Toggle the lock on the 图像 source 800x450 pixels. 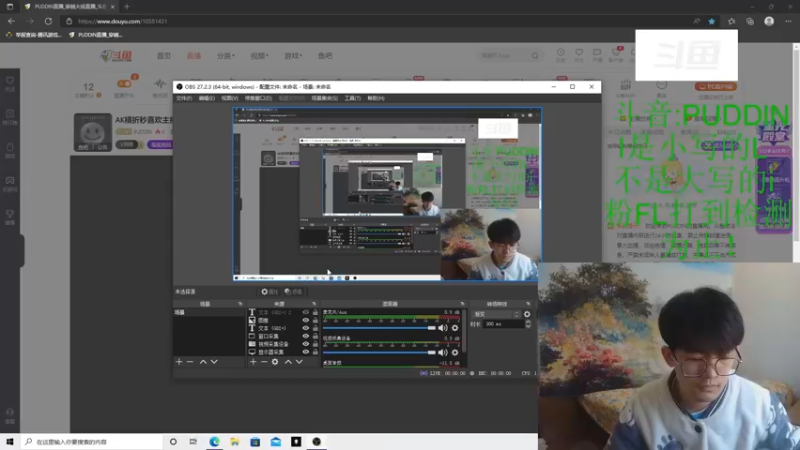pos(315,320)
